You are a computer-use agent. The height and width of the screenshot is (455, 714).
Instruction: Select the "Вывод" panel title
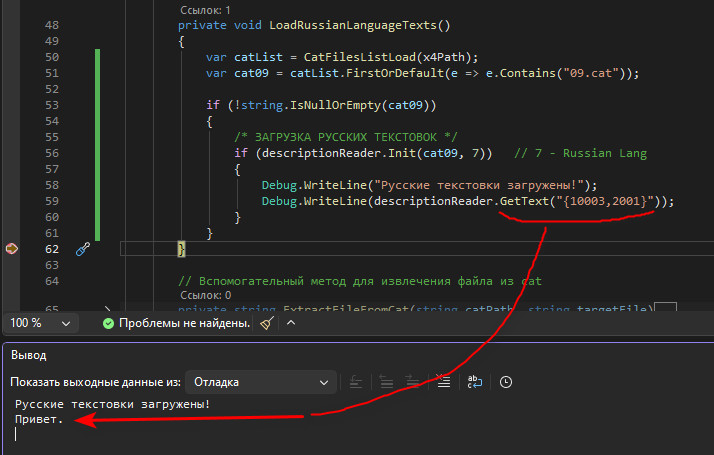29,355
